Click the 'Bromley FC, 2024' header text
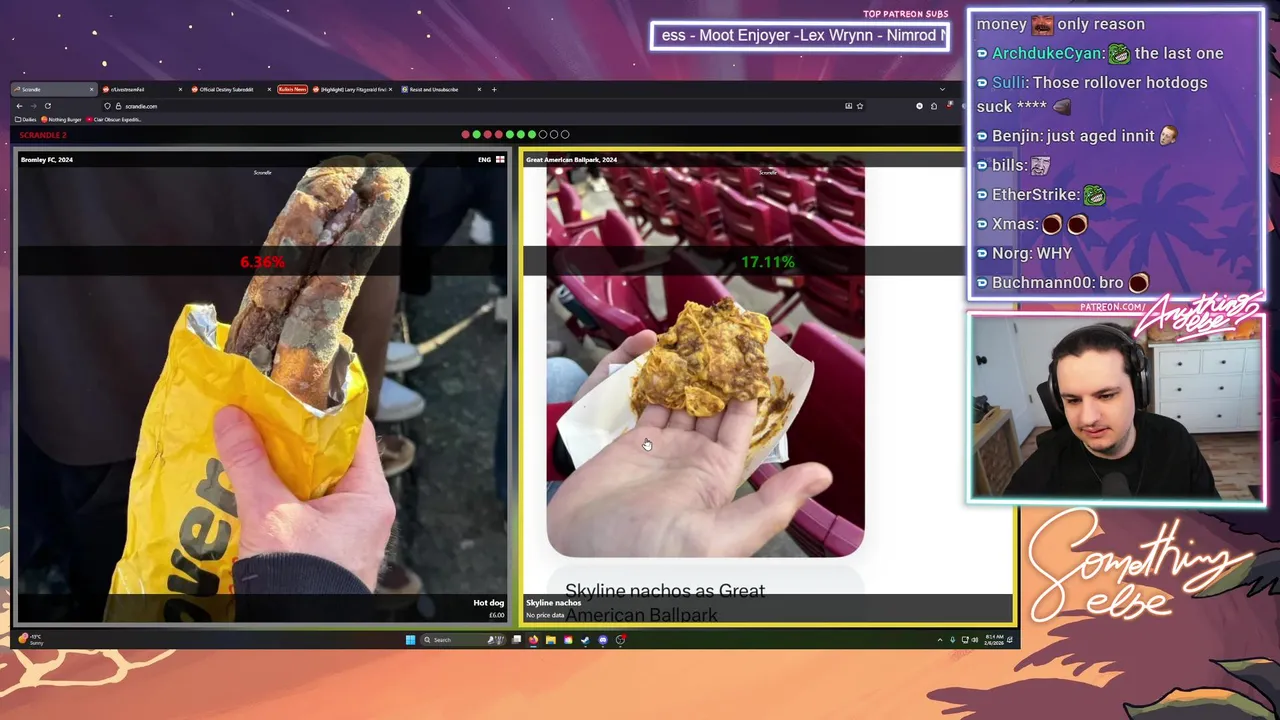 47,159
